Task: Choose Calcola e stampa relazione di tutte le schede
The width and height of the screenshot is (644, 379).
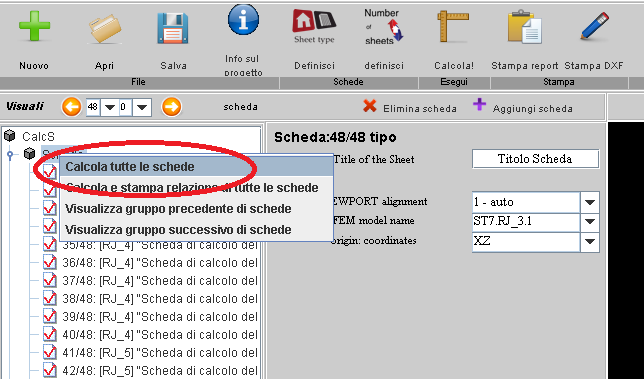Action: click(x=196, y=188)
